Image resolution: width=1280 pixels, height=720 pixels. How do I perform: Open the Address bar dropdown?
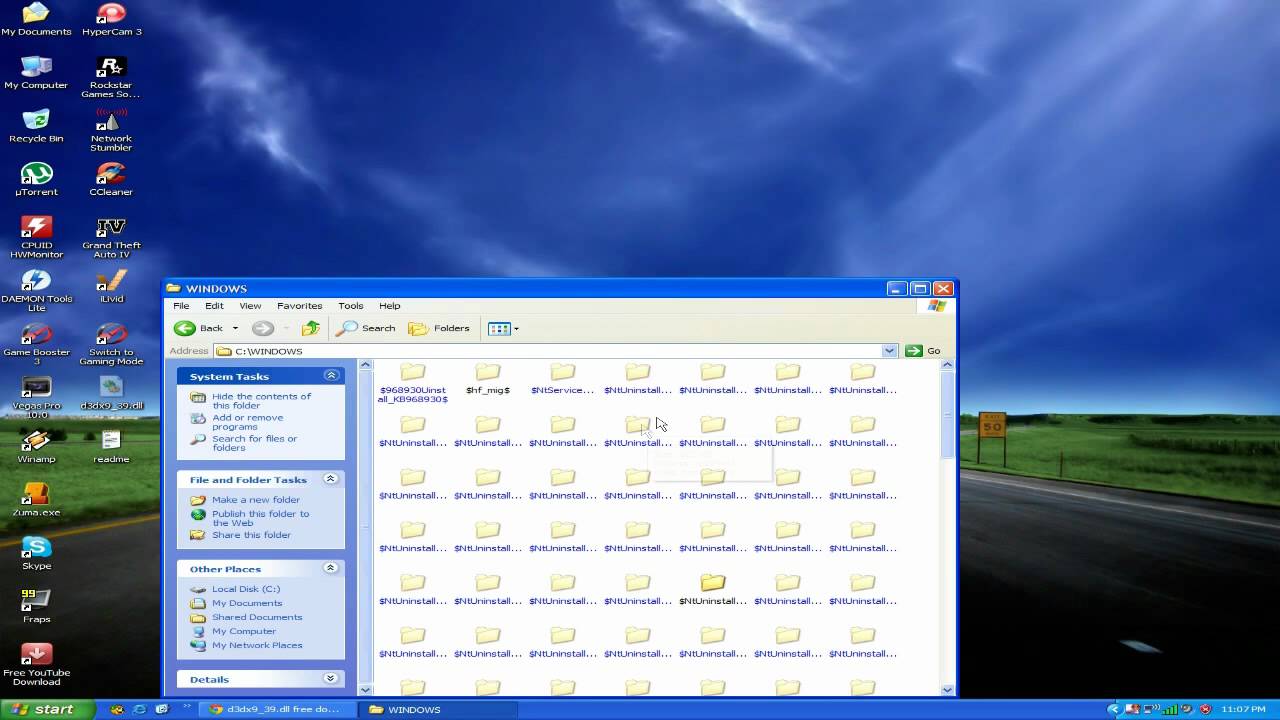pyautogui.click(x=889, y=351)
